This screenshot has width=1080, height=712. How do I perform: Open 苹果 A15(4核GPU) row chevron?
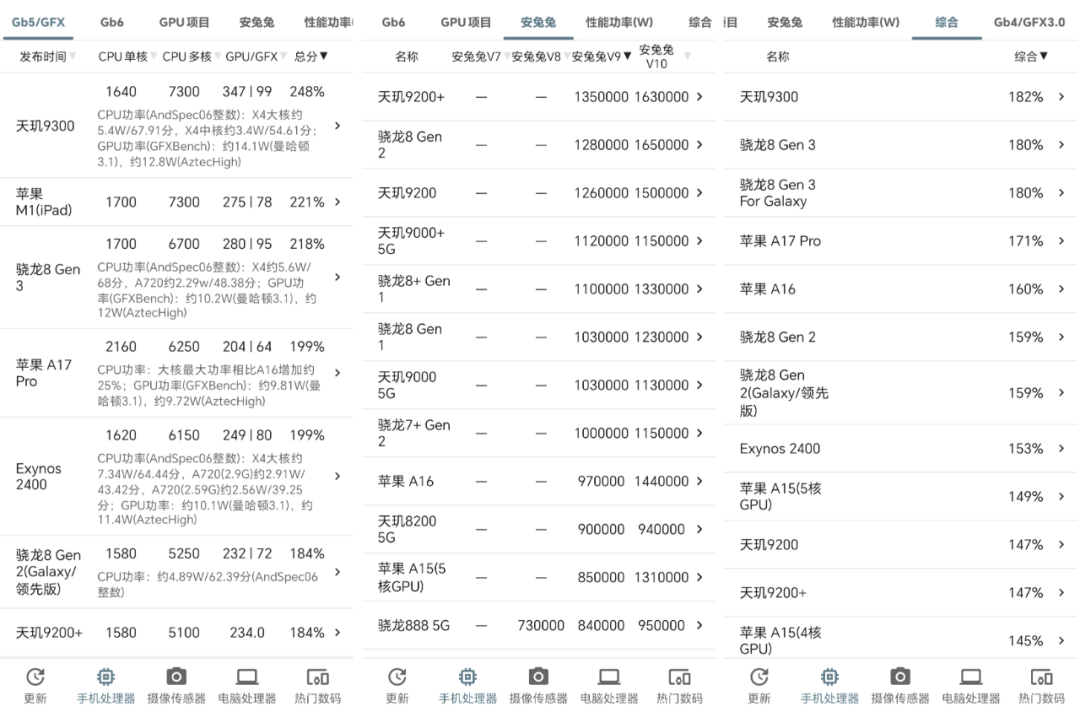tap(1061, 640)
